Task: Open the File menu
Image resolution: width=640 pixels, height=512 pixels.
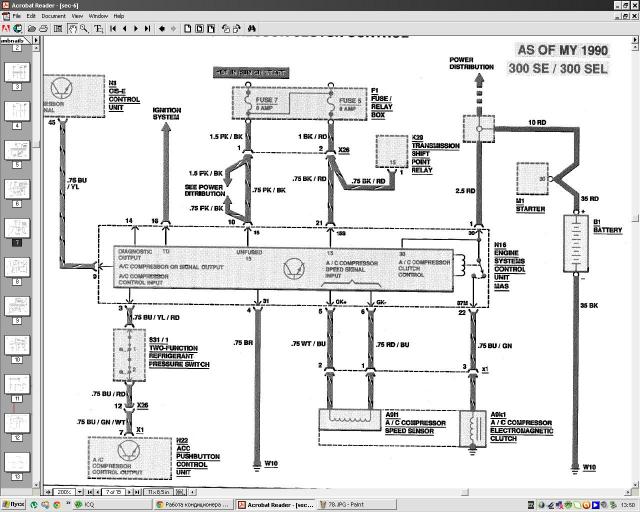Action: point(17,16)
